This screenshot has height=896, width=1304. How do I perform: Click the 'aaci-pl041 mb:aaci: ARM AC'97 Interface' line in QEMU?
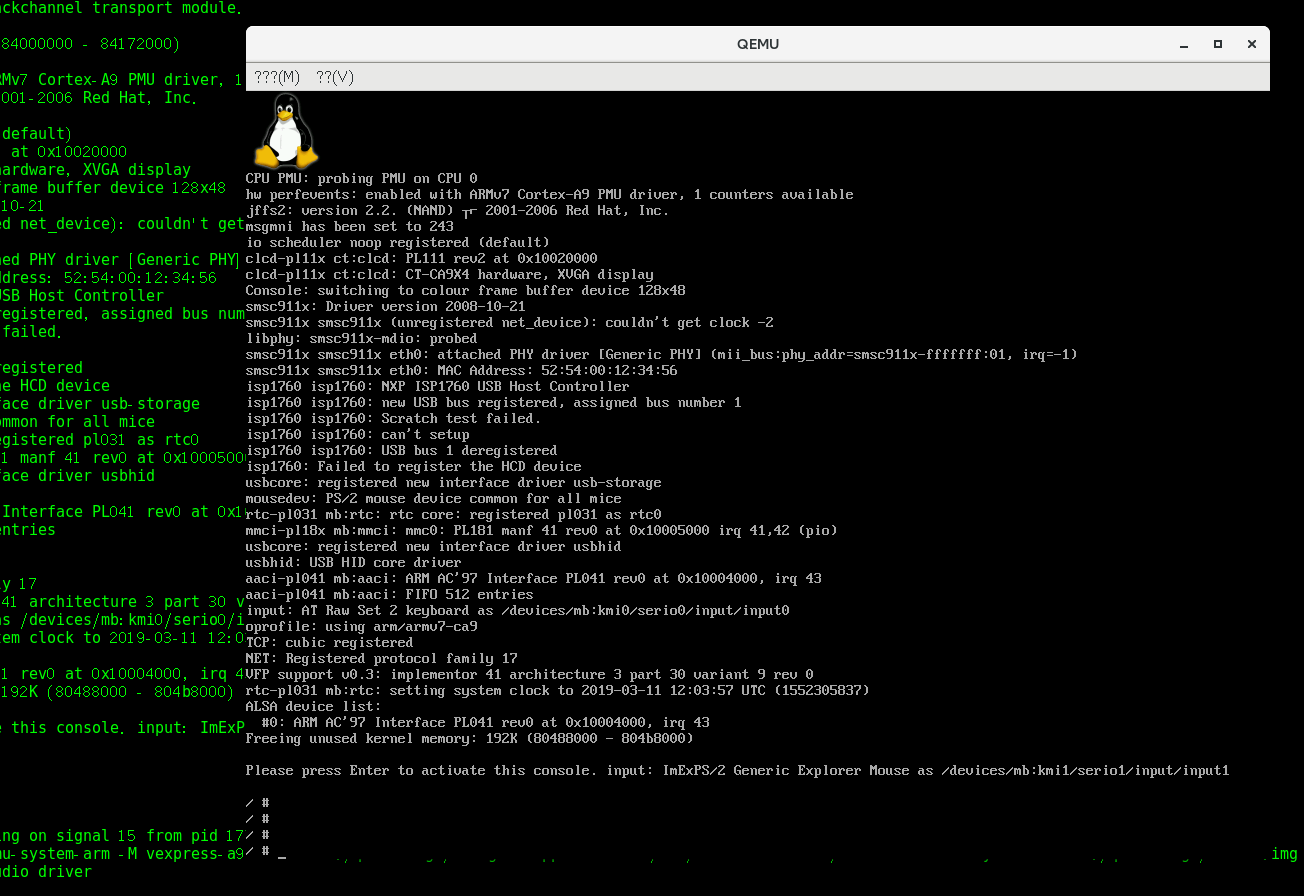(x=533, y=579)
